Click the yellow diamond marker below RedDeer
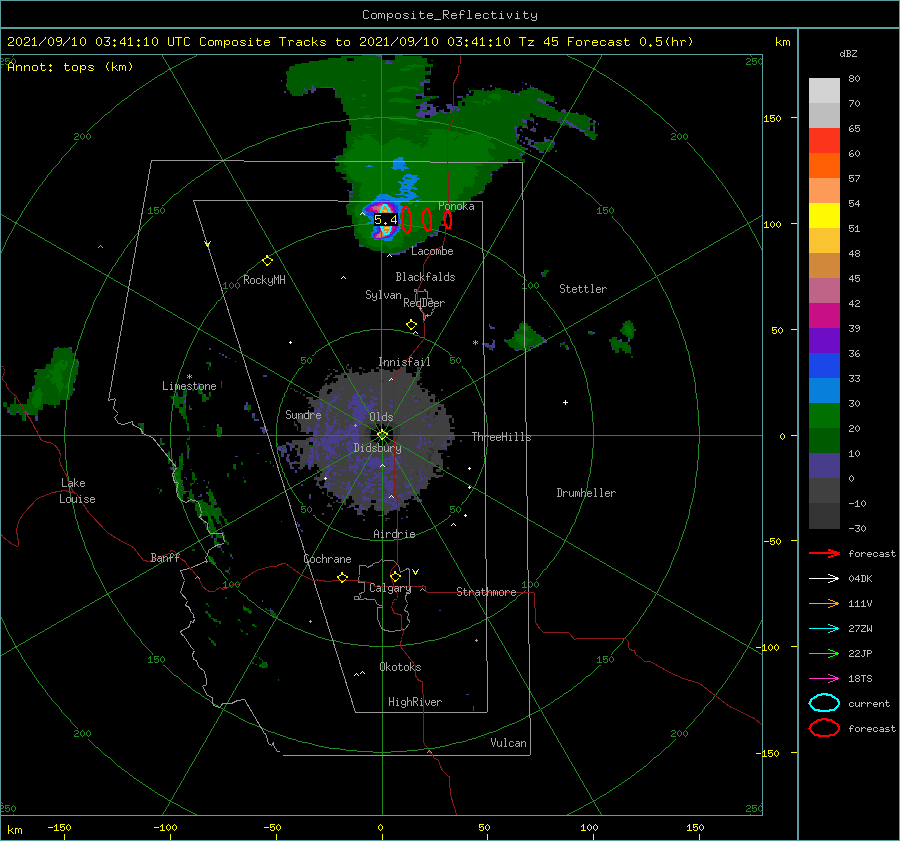This screenshot has height=841, width=900. pyautogui.click(x=412, y=325)
